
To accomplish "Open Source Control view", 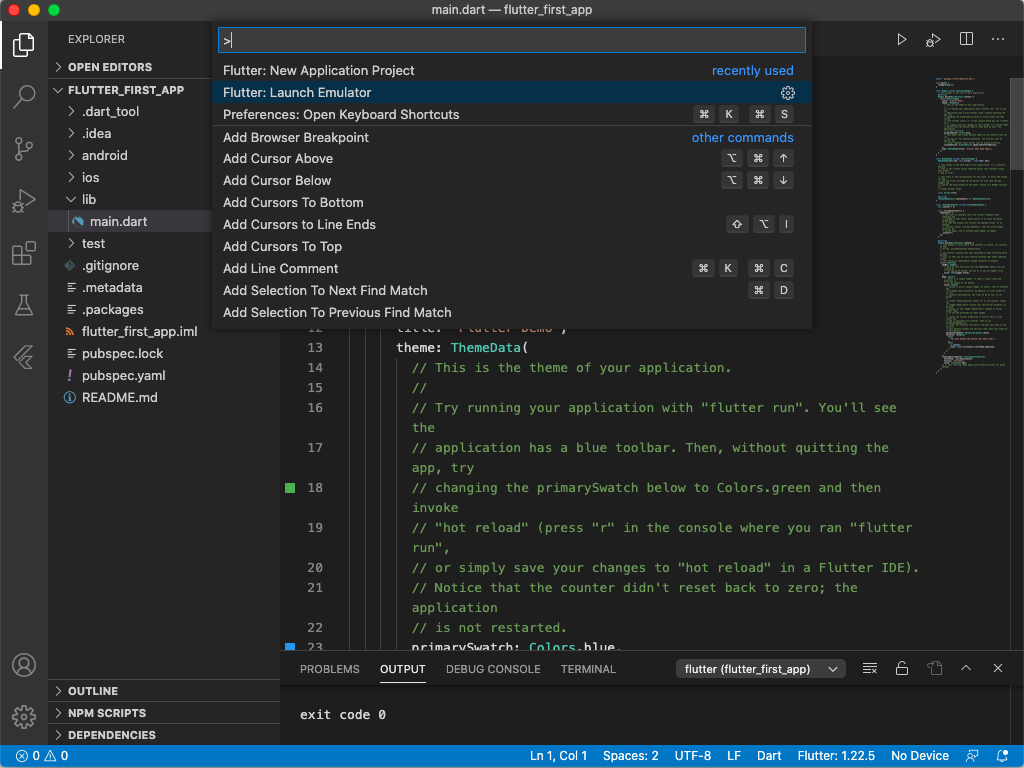I will (24, 149).
